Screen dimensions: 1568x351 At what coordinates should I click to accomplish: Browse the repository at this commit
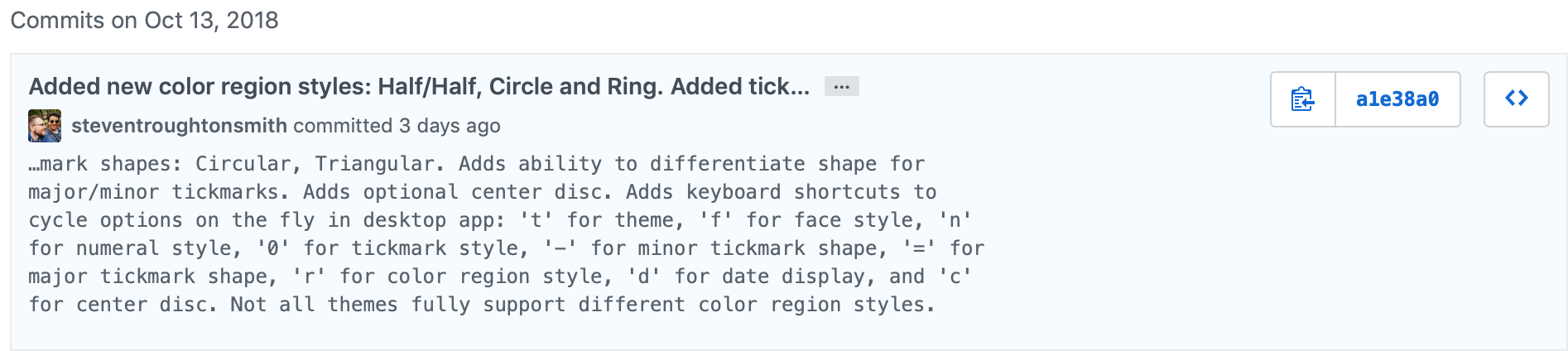[1516, 99]
